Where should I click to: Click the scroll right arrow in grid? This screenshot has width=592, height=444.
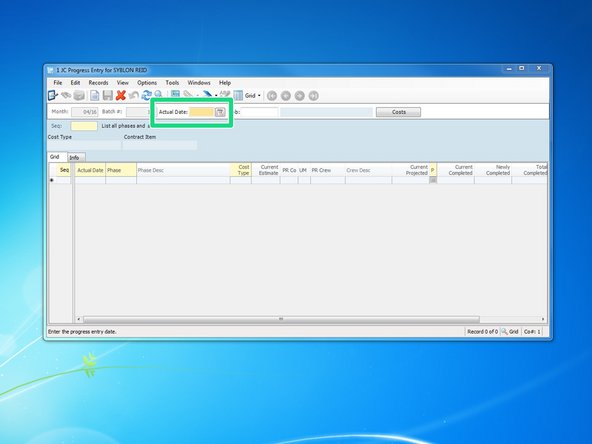pyautogui.click(x=543, y=319)
